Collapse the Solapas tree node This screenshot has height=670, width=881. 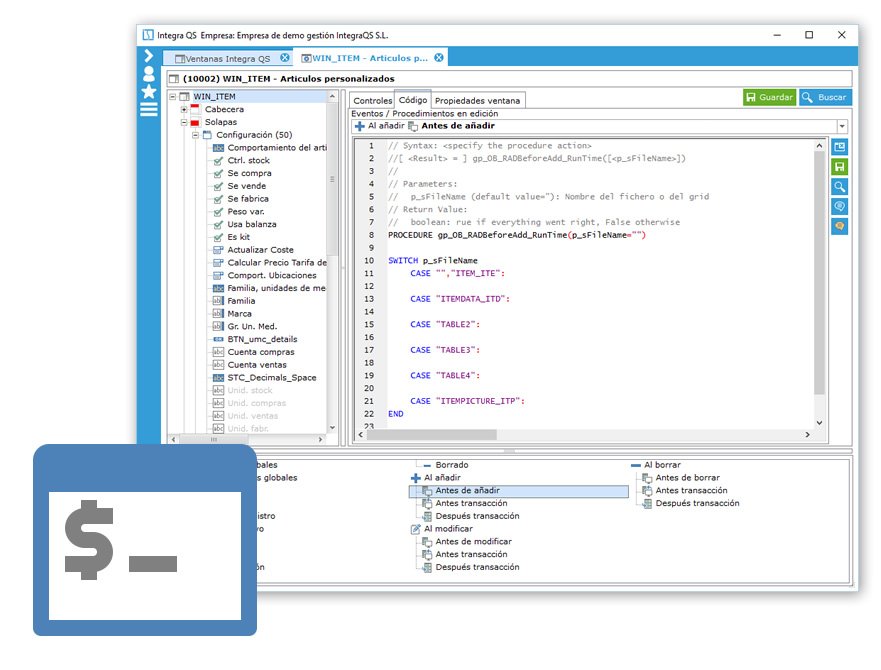184,122
